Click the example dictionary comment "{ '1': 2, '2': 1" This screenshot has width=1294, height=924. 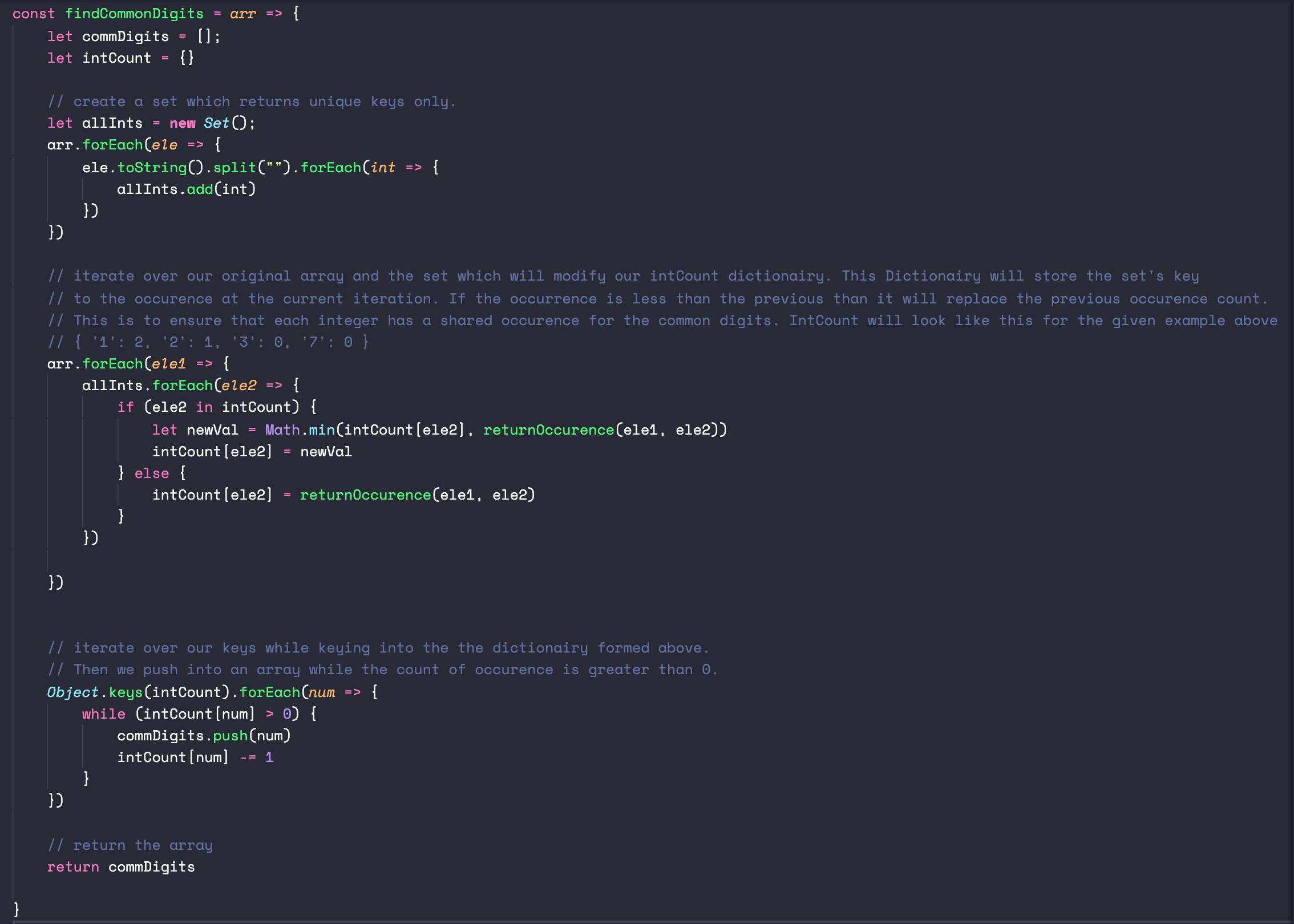[x=208, y=342]
